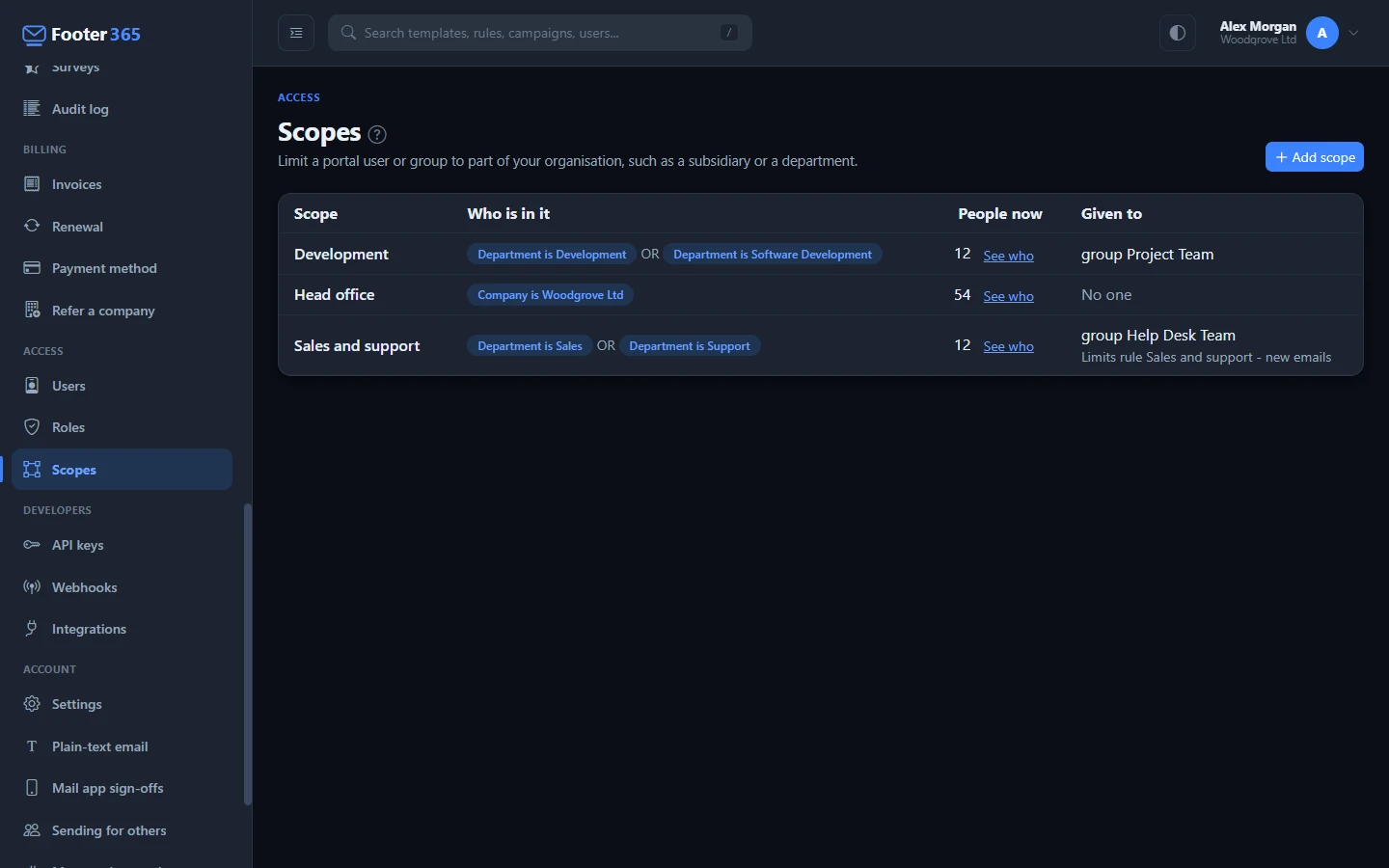Viewport: 1389px width, 868px height.
Task: Collapse the sidebar with the menu toggle
Action: 296,33
